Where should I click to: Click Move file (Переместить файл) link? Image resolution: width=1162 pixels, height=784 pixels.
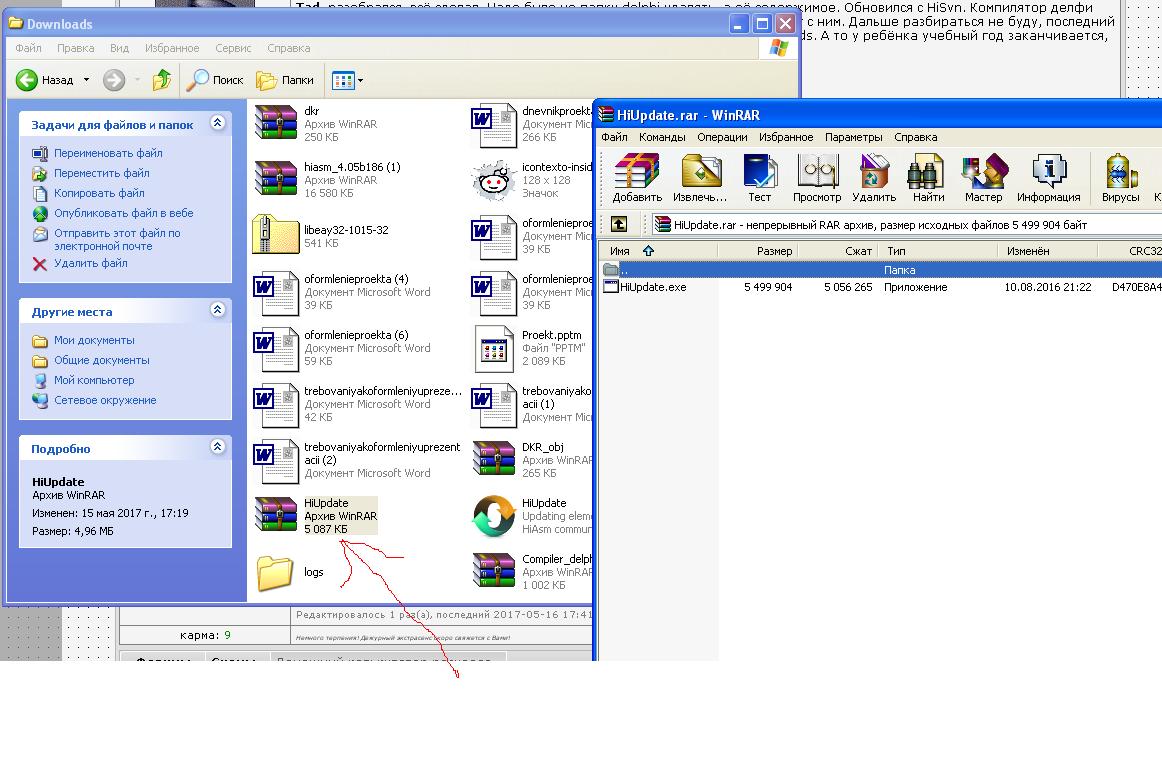tap(102, 173)
